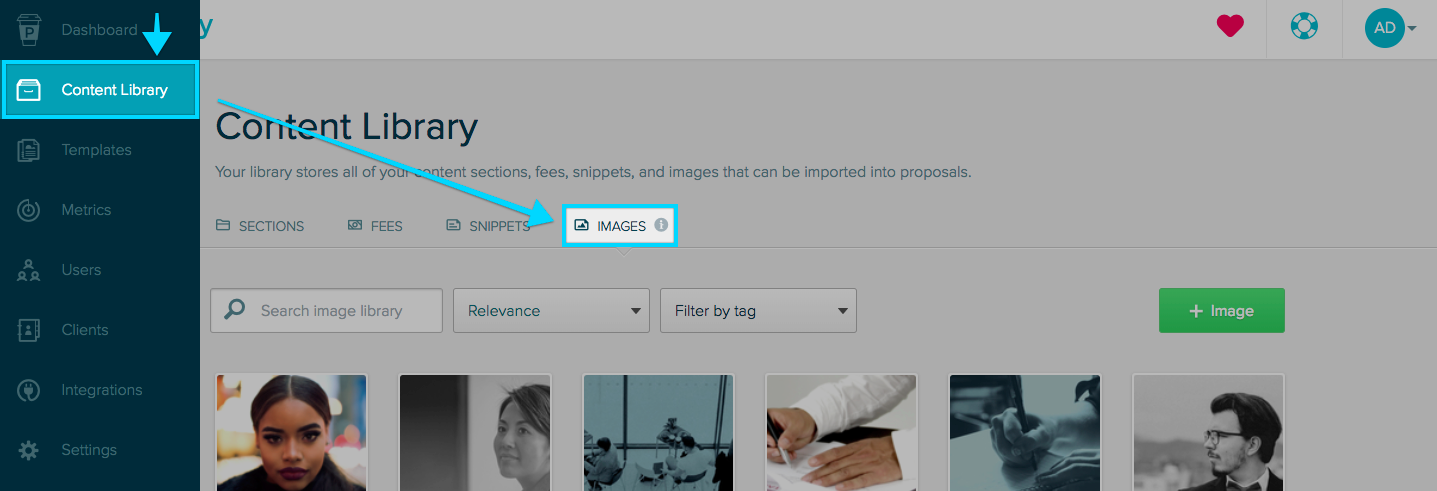Screen dimensions: 1437x491
Task: Open the Clients sidebar item
Action: [x=84, y=330]
